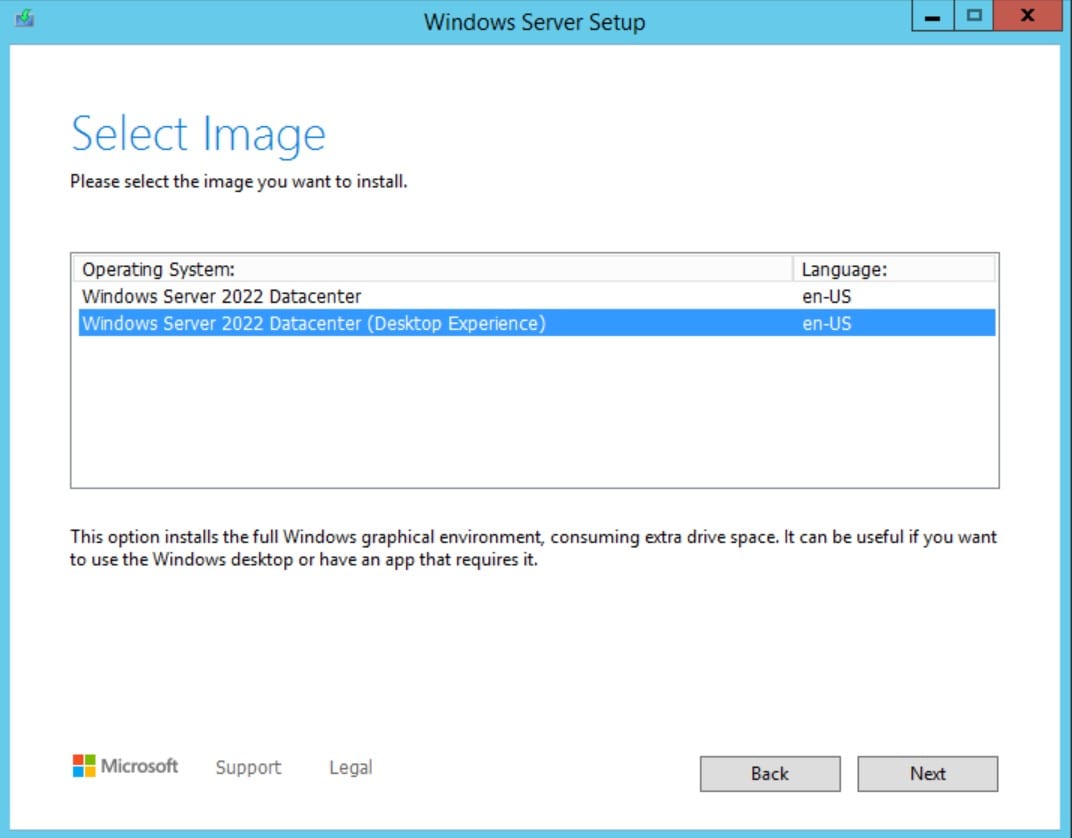Screen dimensions: 1072x838
Task: Select Windows Server 2022 Datacenter core row
Action: tap(537, 296)
